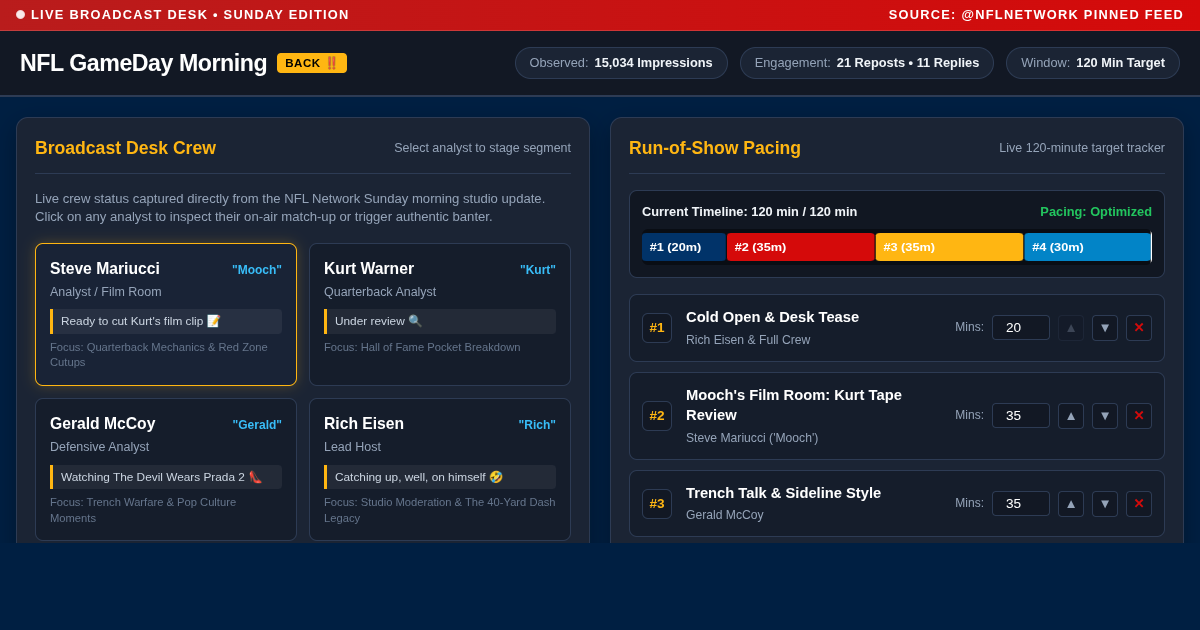Click the 'Catching up, well, on himself' status
The image size is (1200, 630).
[x=440, y=477]
